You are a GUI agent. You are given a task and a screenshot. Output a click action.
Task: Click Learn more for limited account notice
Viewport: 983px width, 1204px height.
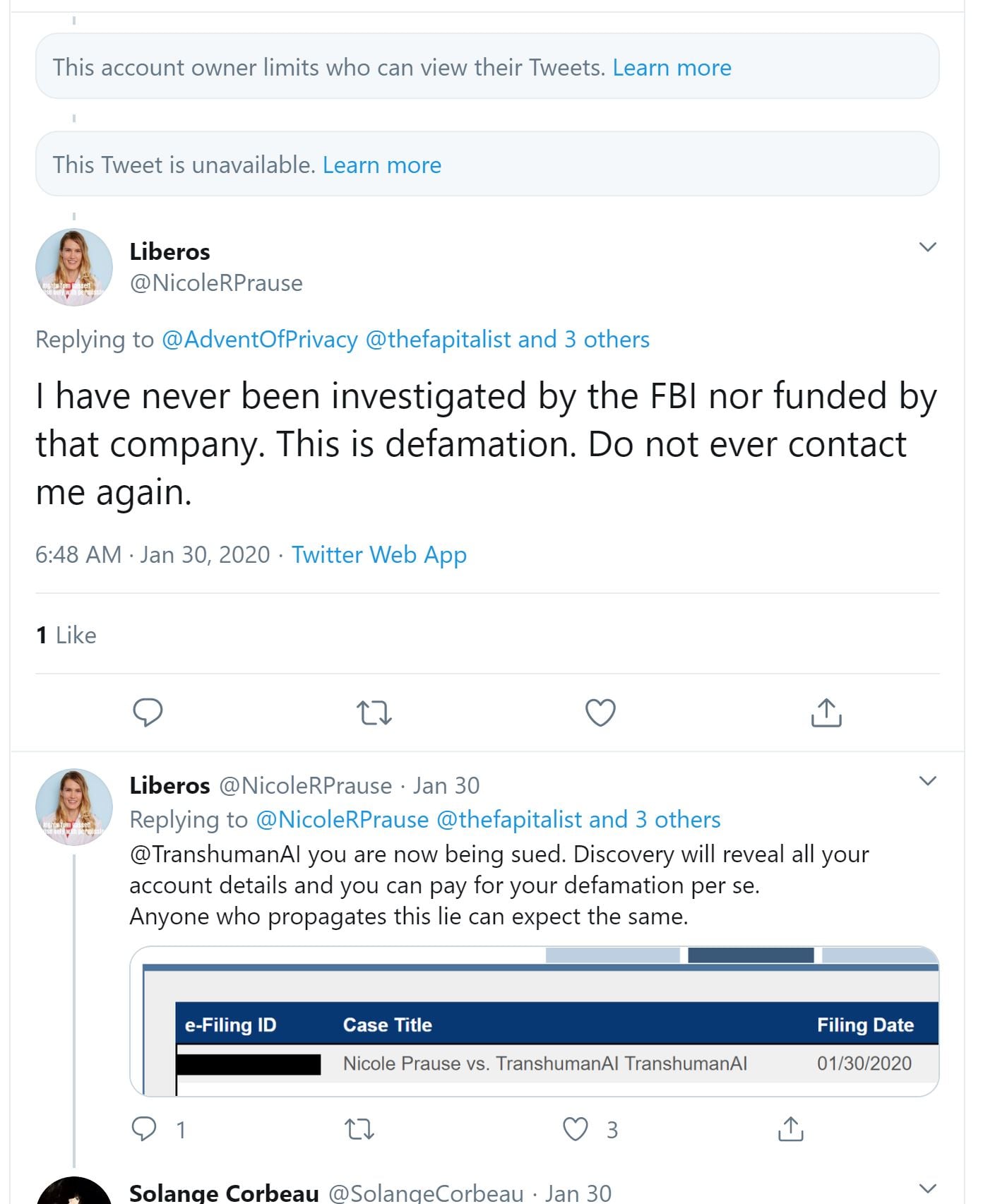pyautogui.click(x=672, y=67)
